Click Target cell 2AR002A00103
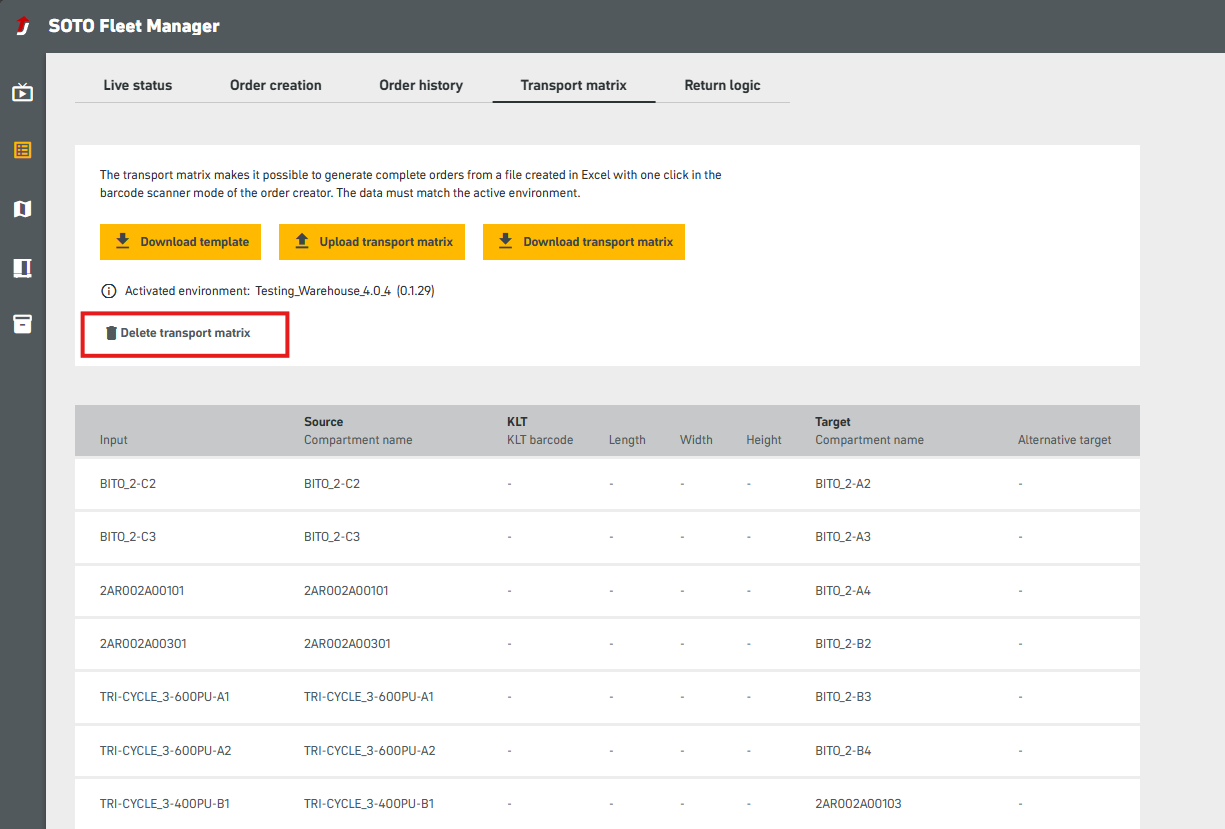The height and width of the screenshot is (829, 1225). click(x=858, y=804)
